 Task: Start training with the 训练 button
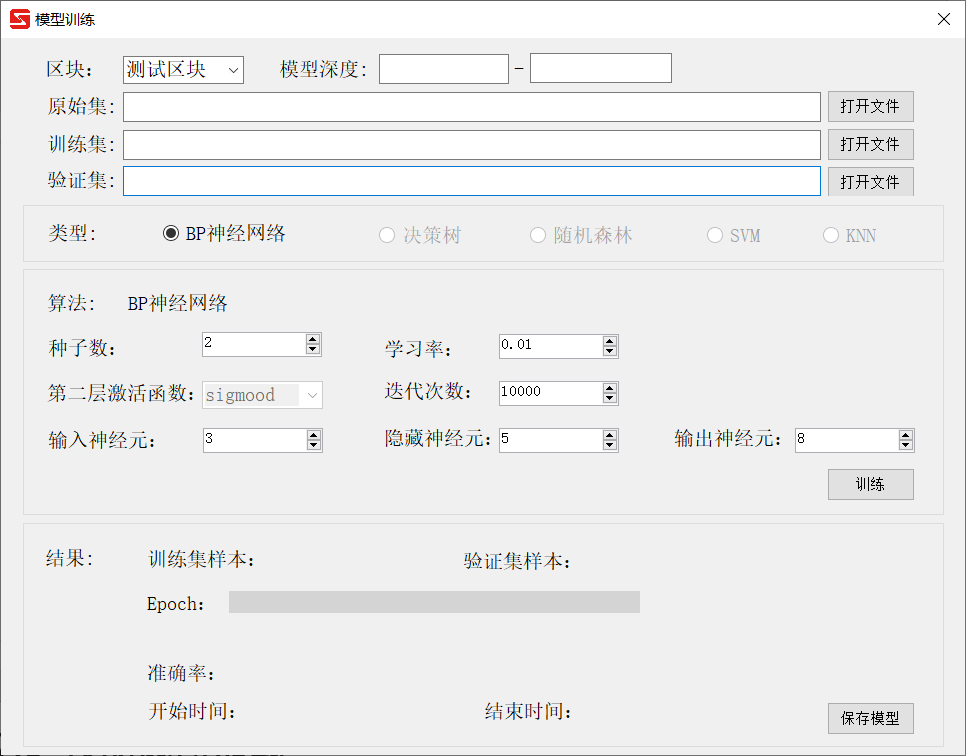871,484
